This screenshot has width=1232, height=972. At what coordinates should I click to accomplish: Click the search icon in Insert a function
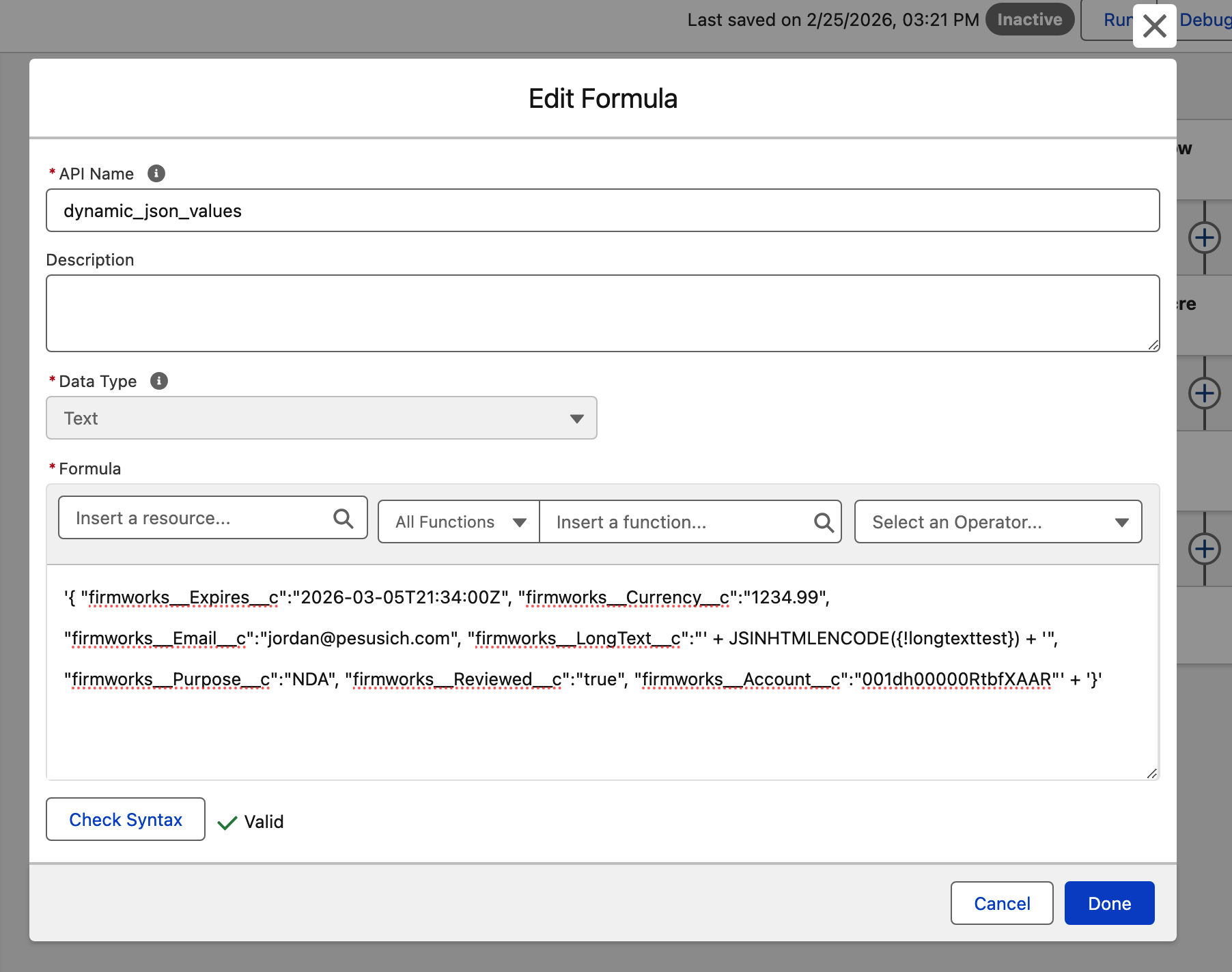(824, 521)
